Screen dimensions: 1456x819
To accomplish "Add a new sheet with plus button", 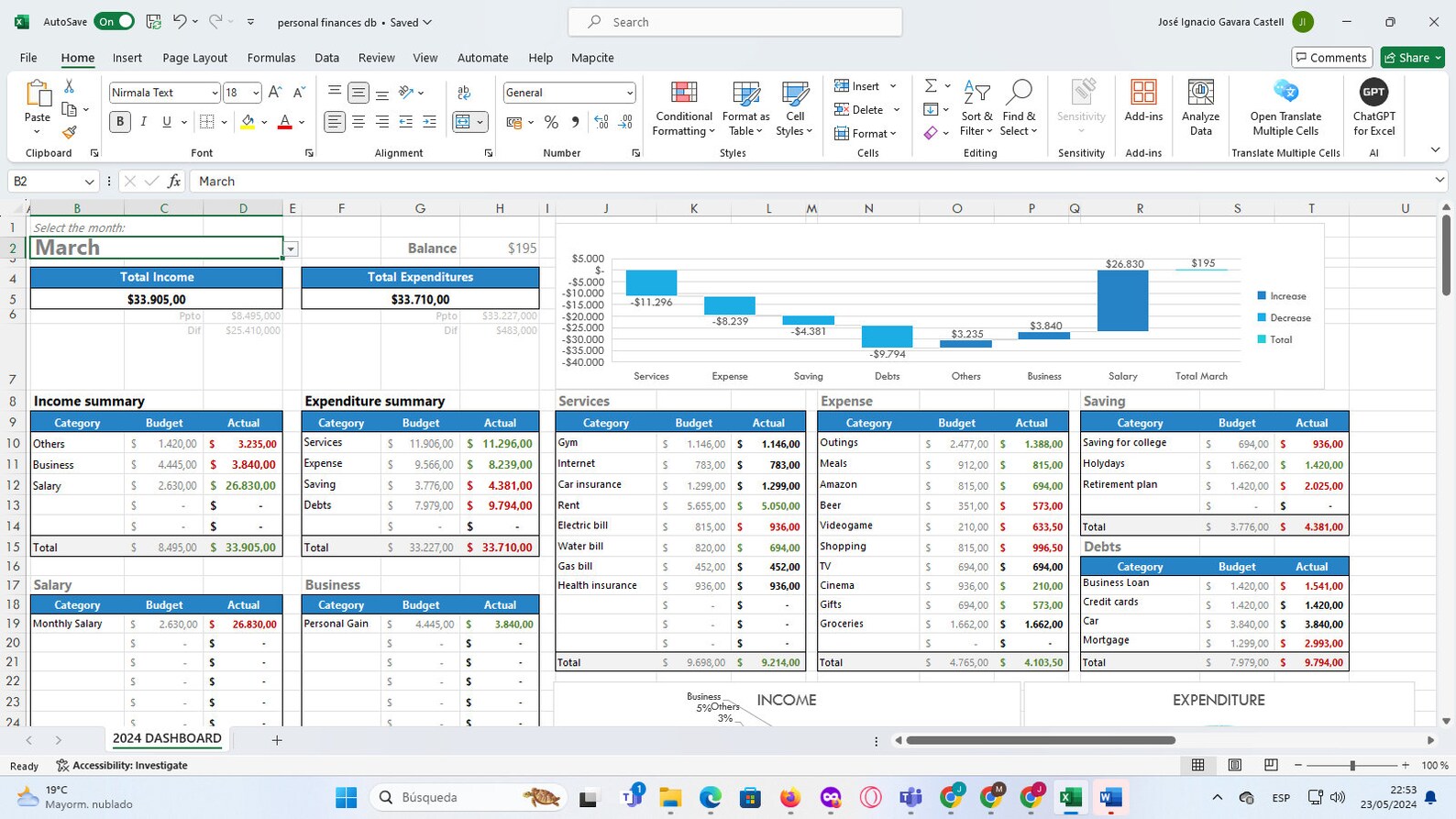I will (x=276, y=740).
